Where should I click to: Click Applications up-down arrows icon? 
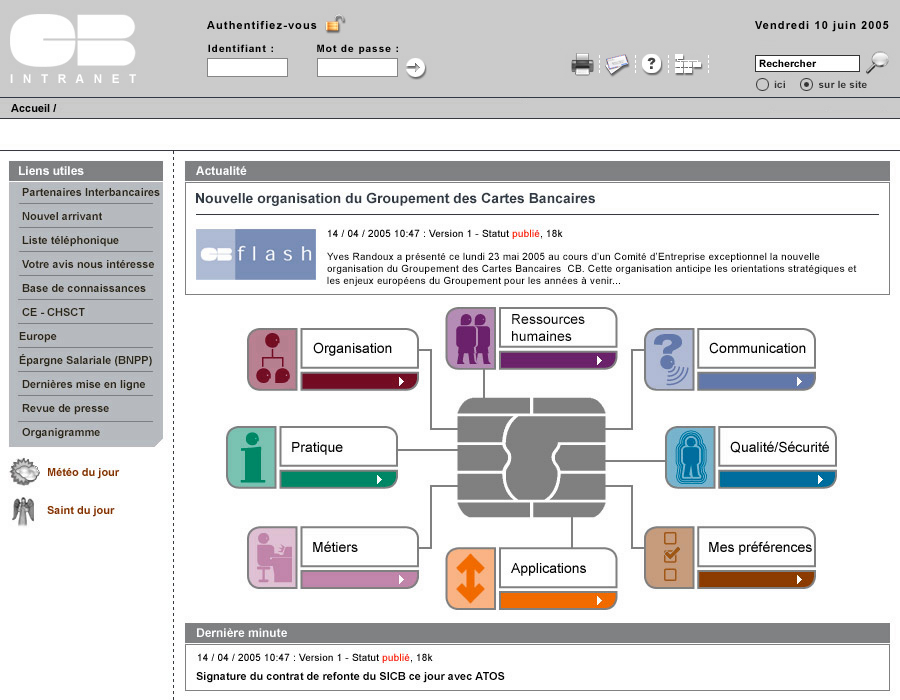pos(471,578)
